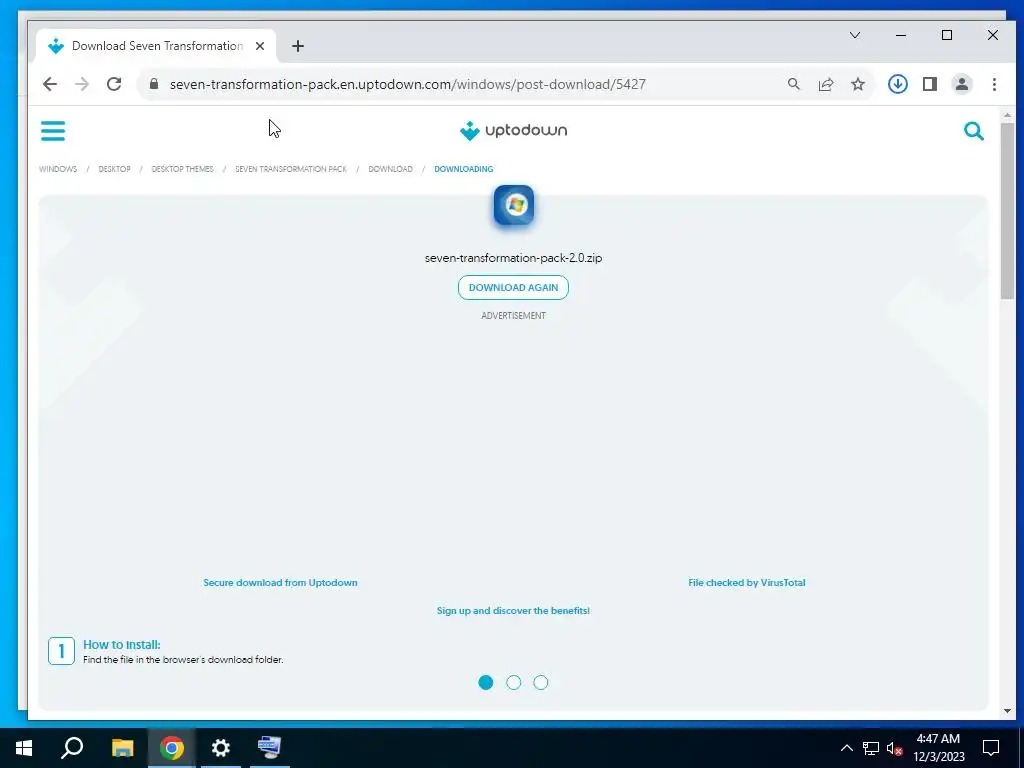
Task: Open File Explorer from taskbar
Action: point(122,748)
